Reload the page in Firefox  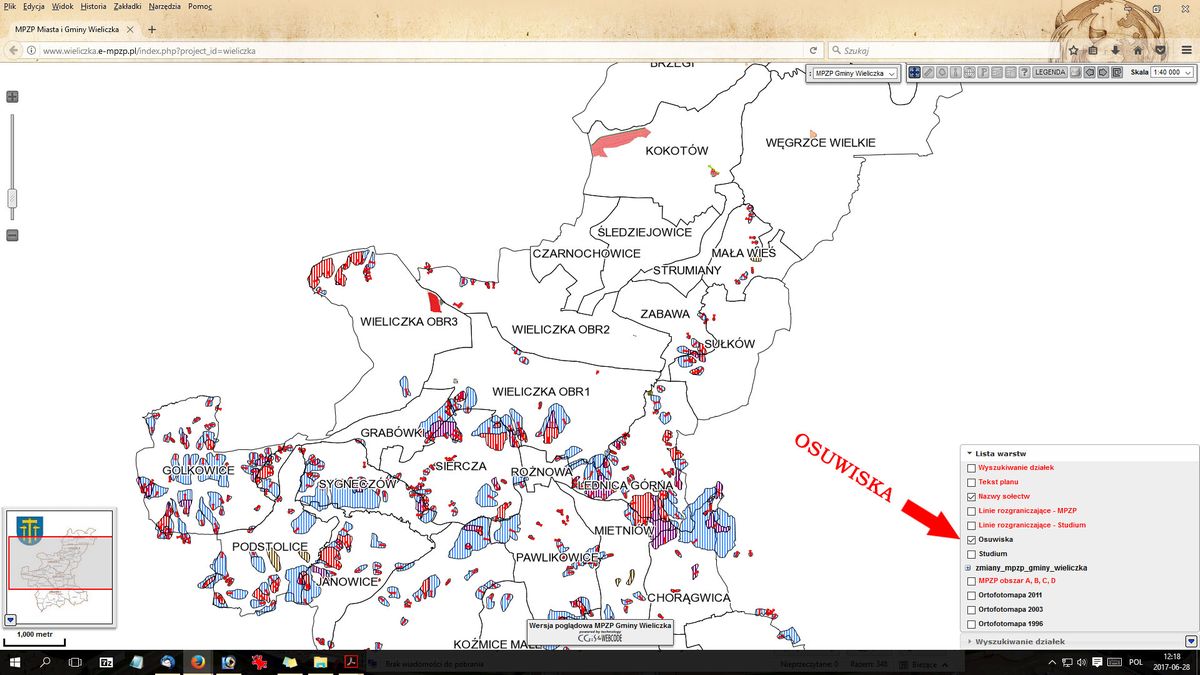coord(813,50)
